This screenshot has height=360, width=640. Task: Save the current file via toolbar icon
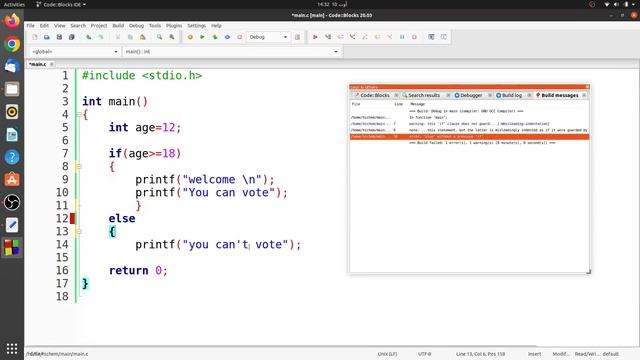59,37
